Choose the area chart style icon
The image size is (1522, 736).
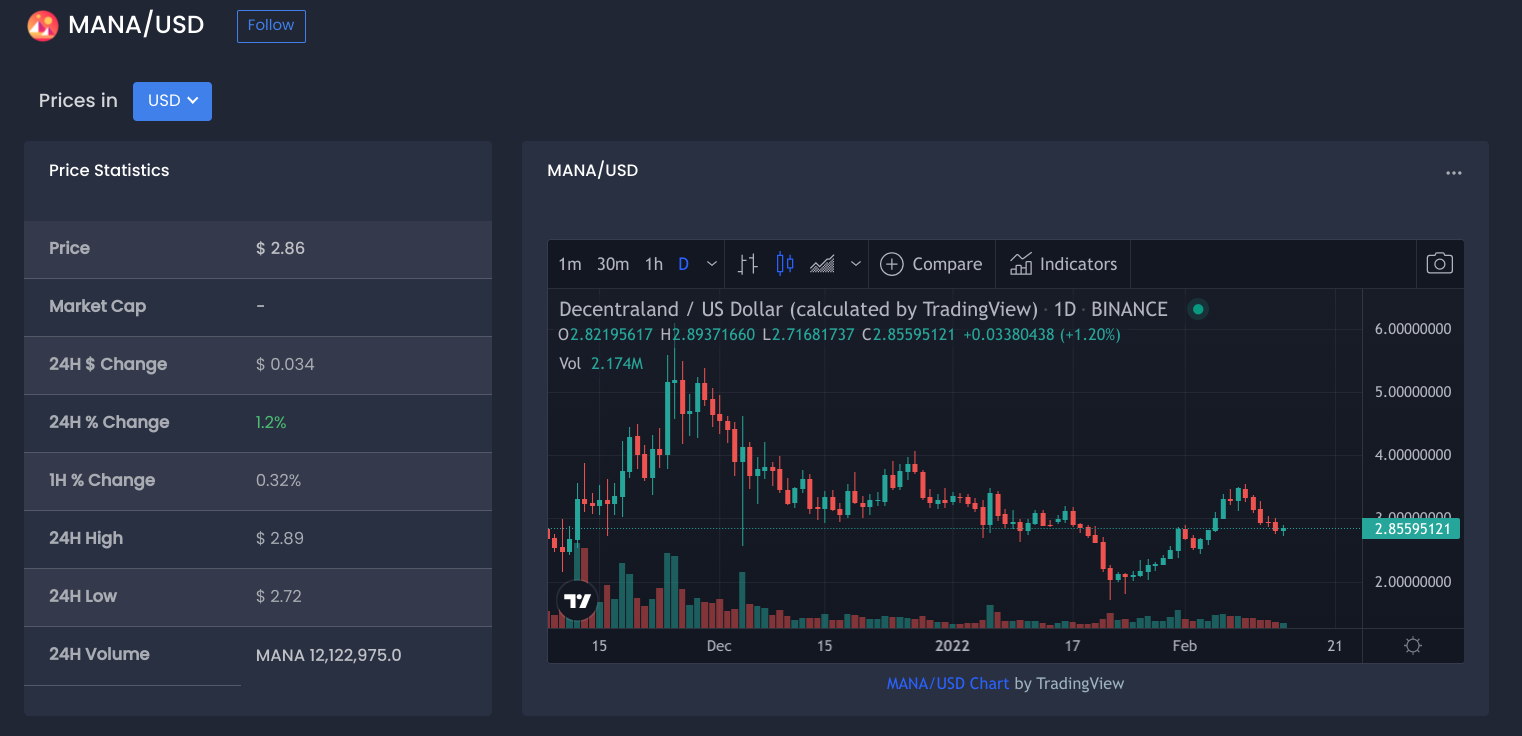click(x=822, y=264)
